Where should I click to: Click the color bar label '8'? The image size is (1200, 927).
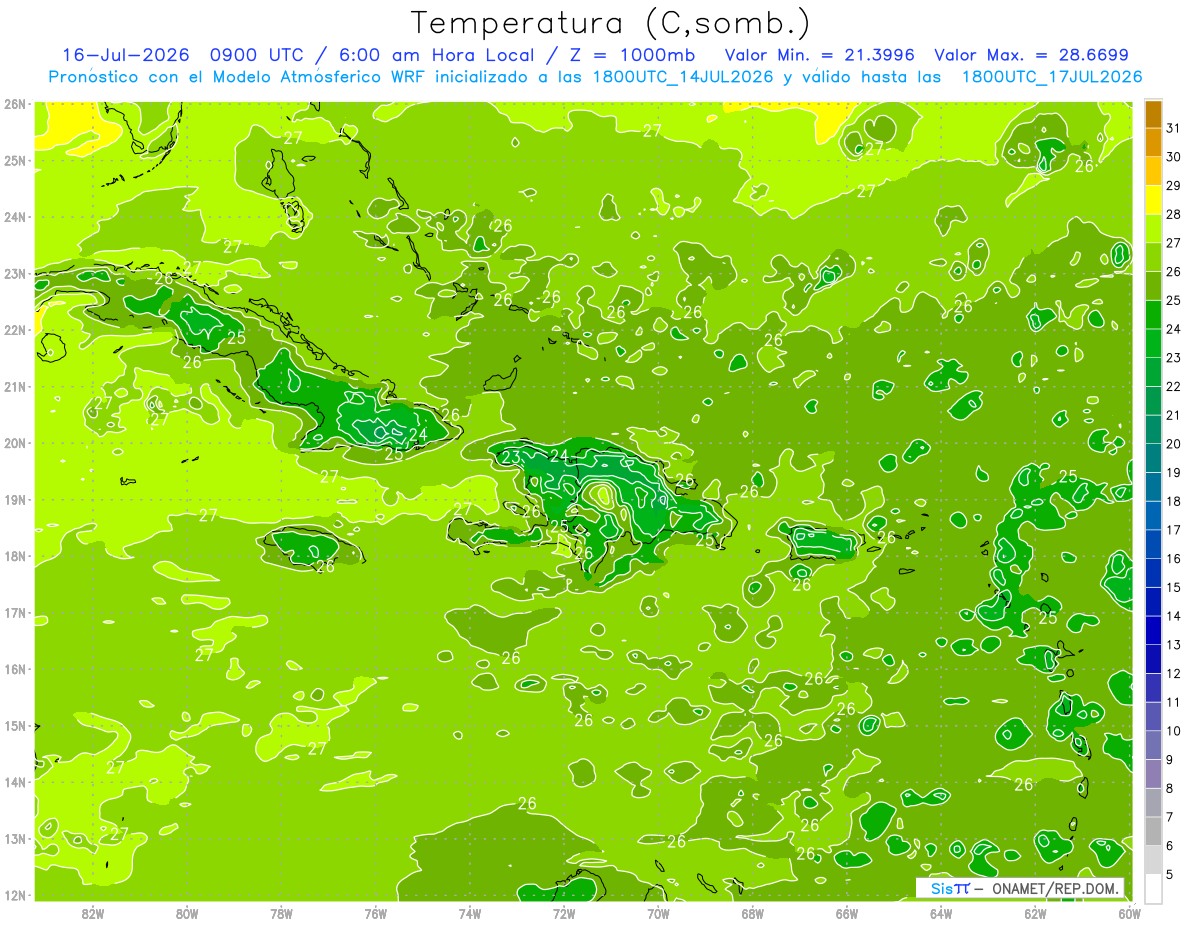[x=1170, y=788]
